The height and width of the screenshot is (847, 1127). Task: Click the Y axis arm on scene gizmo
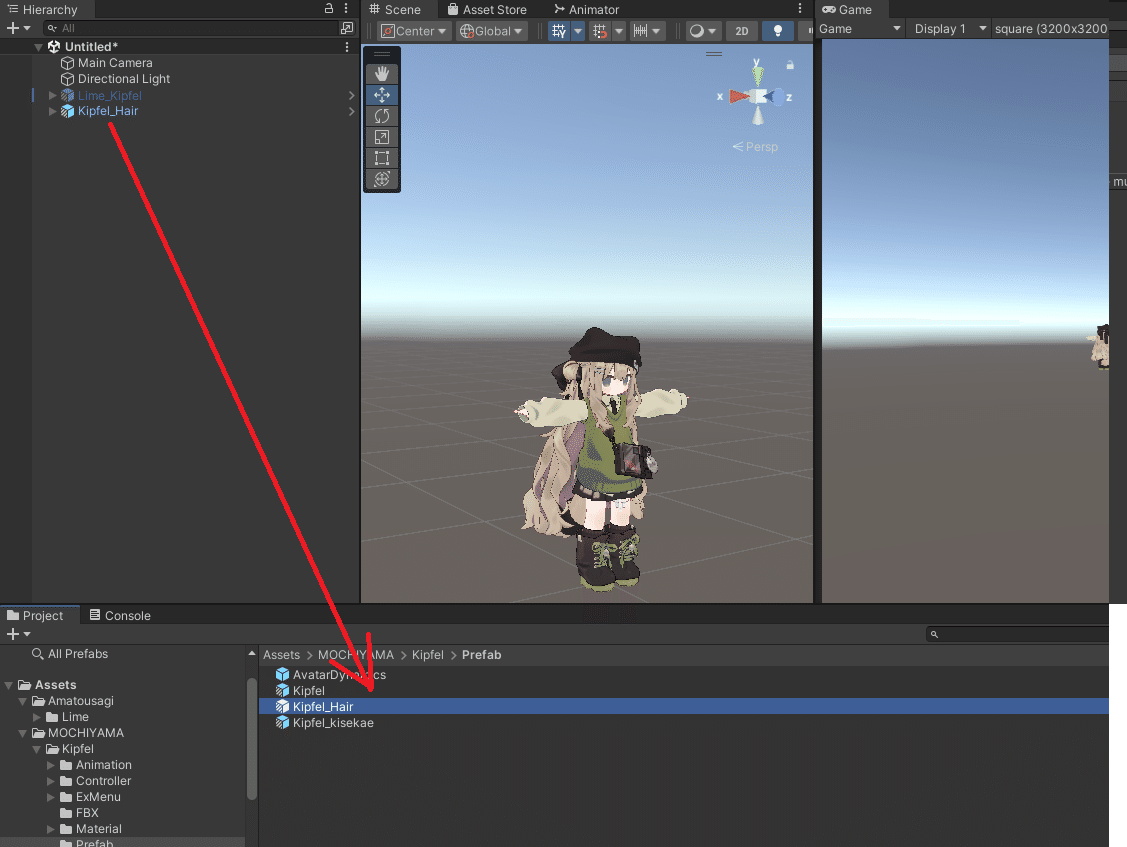point(756,74)
